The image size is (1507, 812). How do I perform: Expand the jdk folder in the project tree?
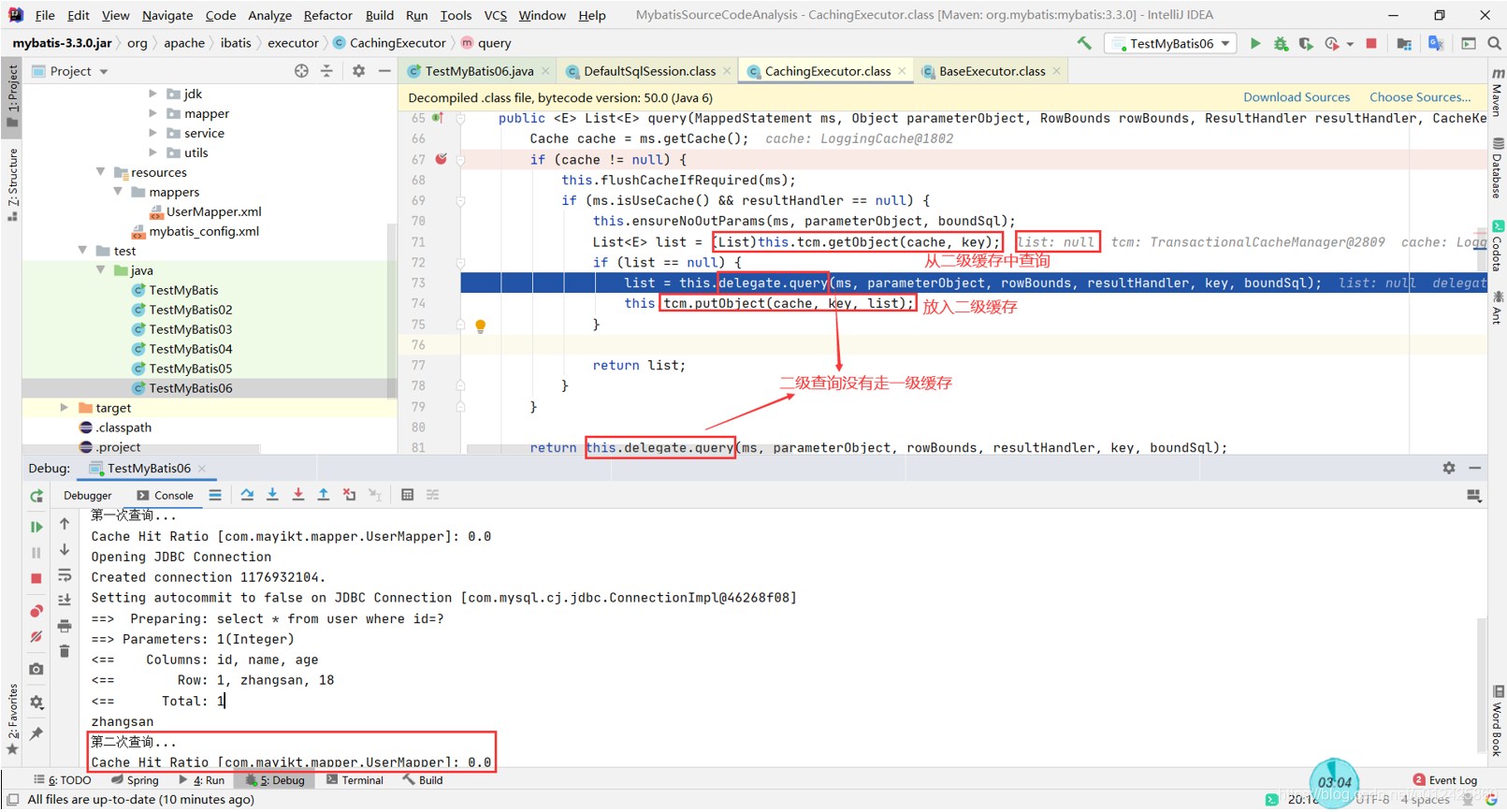[x=152, y=94]
